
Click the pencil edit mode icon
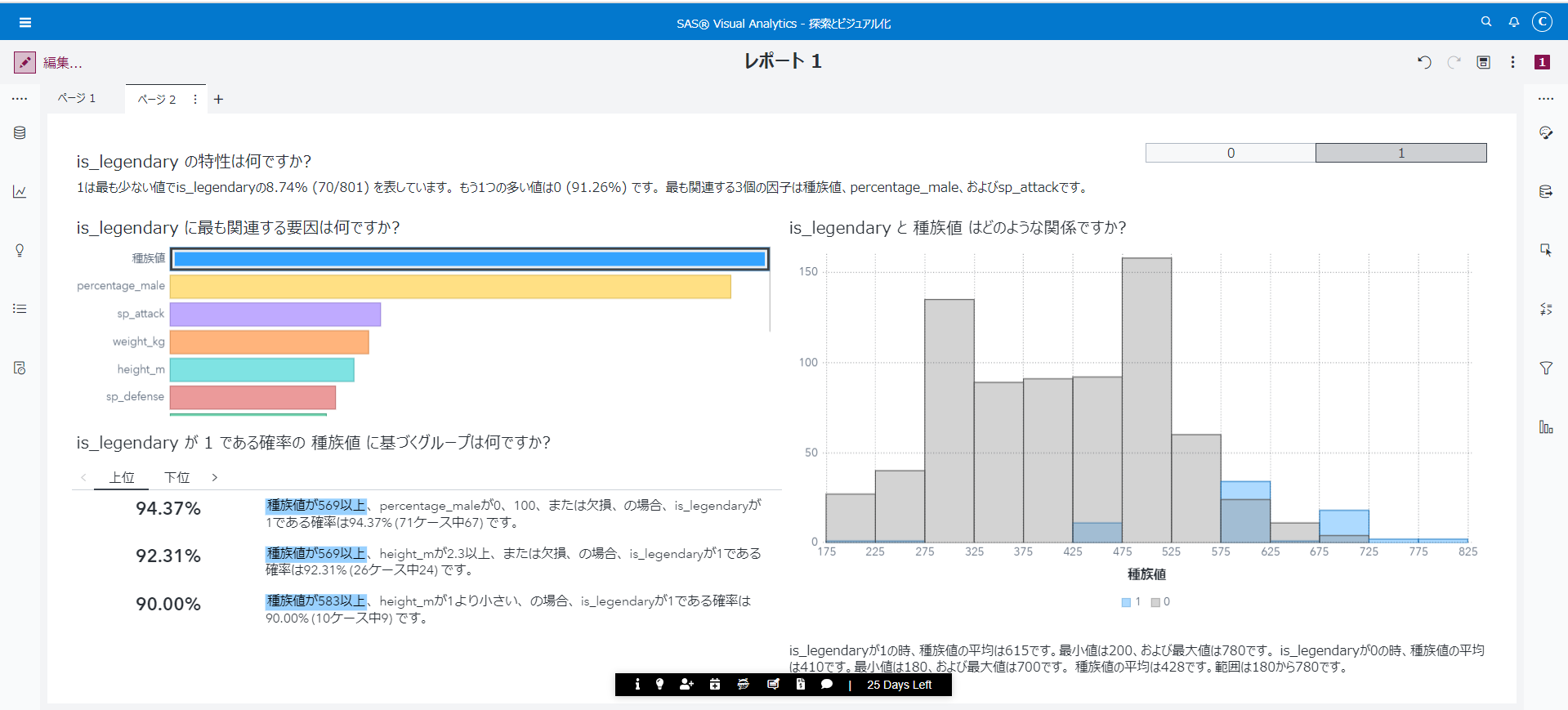click(x=25, y=62)
